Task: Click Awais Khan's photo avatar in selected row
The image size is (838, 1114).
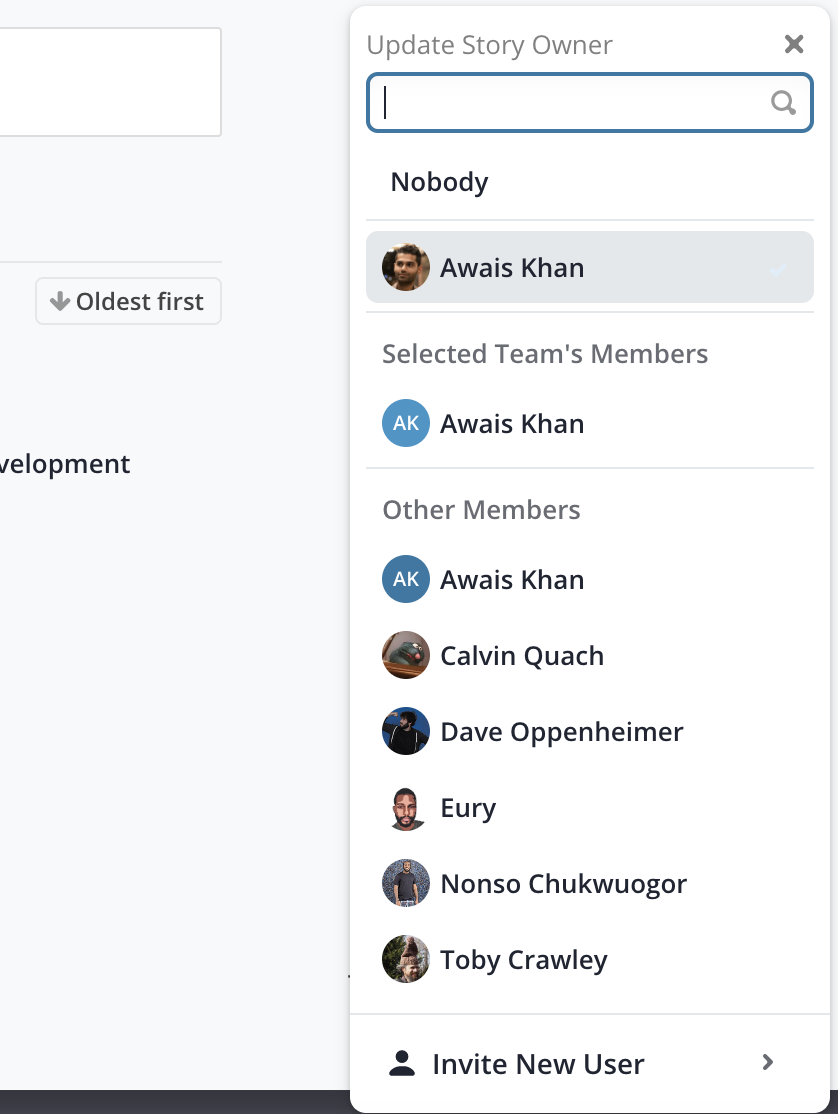Action: point(406,267)
